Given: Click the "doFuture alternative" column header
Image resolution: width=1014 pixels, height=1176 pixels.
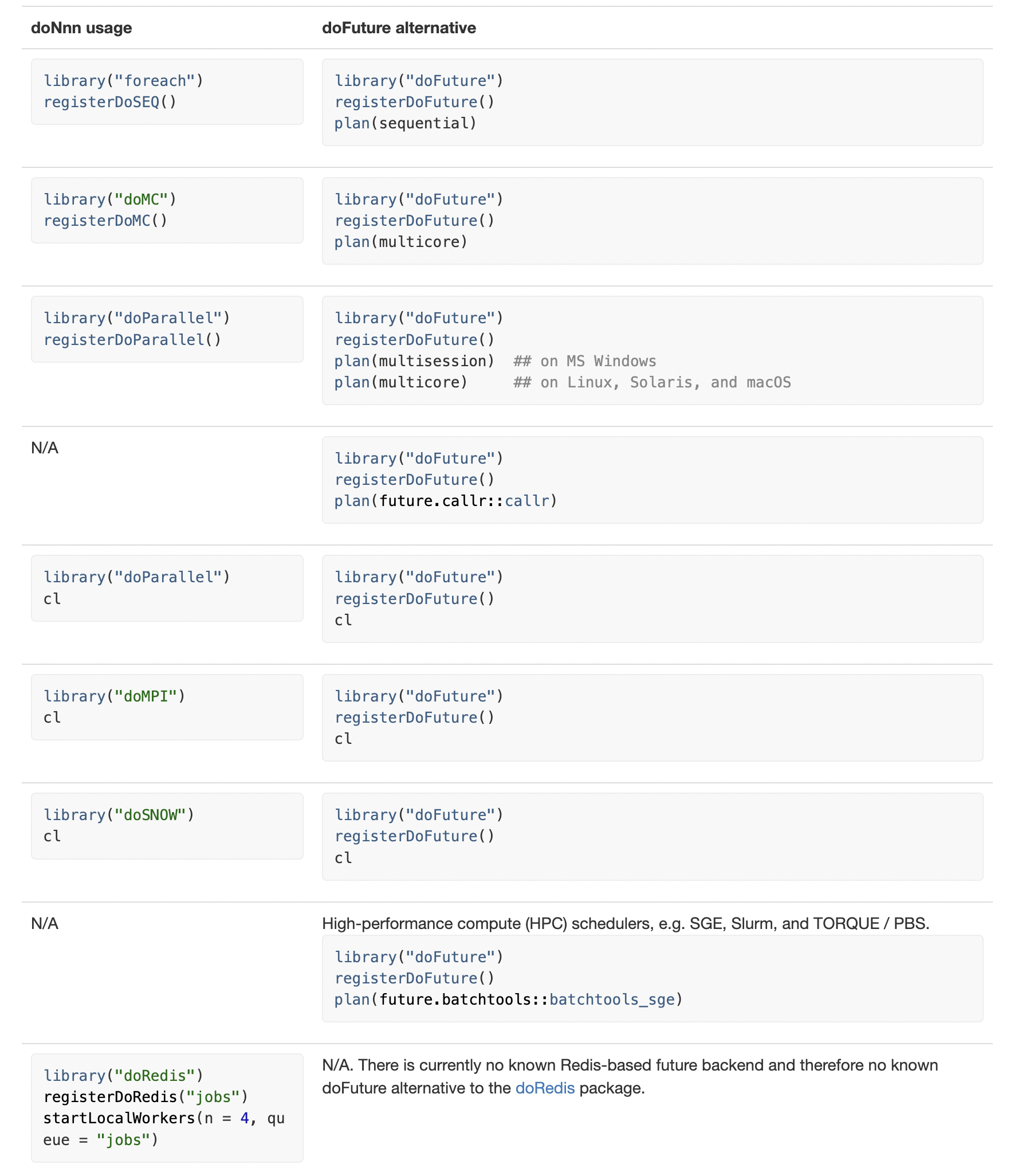Looking at the screenshot, I should (x=399, y=28).
